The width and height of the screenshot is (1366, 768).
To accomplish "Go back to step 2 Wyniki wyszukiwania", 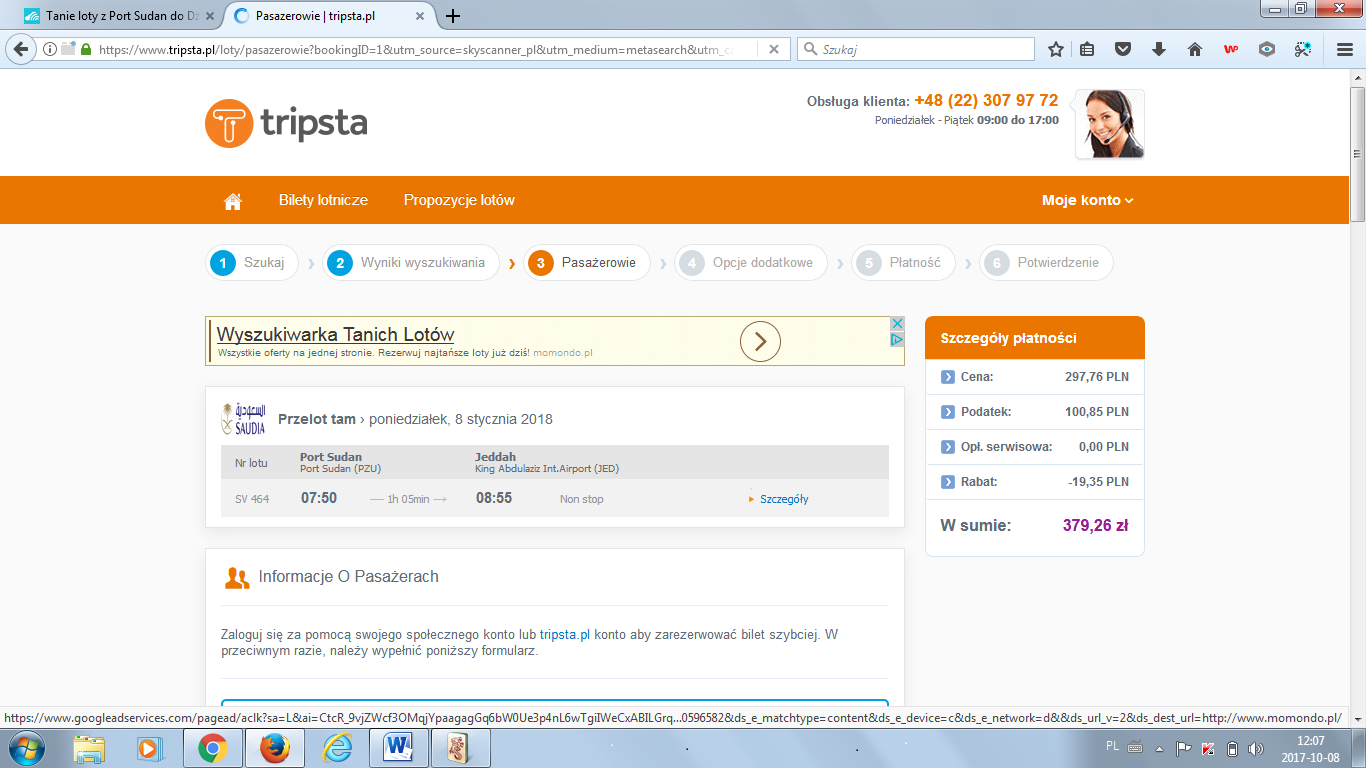I will 411,263.
